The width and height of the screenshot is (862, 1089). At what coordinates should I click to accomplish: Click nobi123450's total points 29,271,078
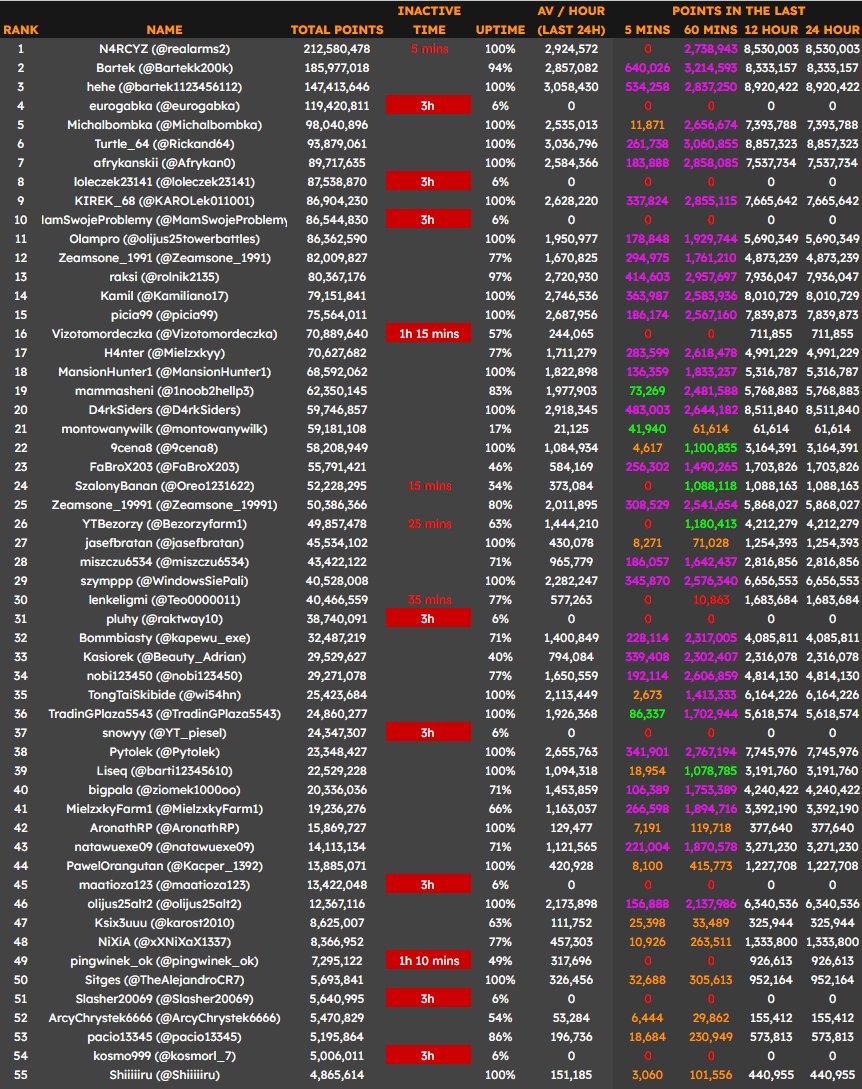point(336,676)
